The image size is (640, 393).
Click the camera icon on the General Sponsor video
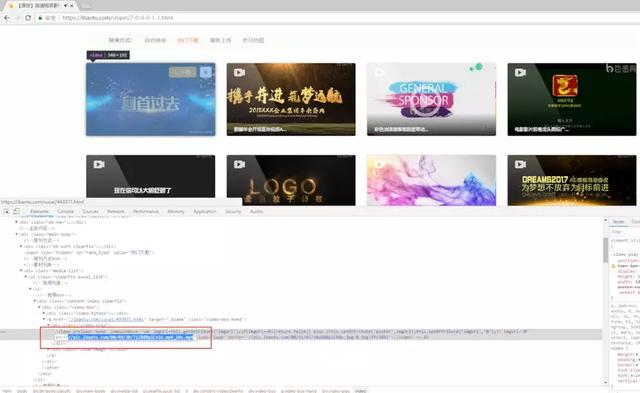pos(380,73)
